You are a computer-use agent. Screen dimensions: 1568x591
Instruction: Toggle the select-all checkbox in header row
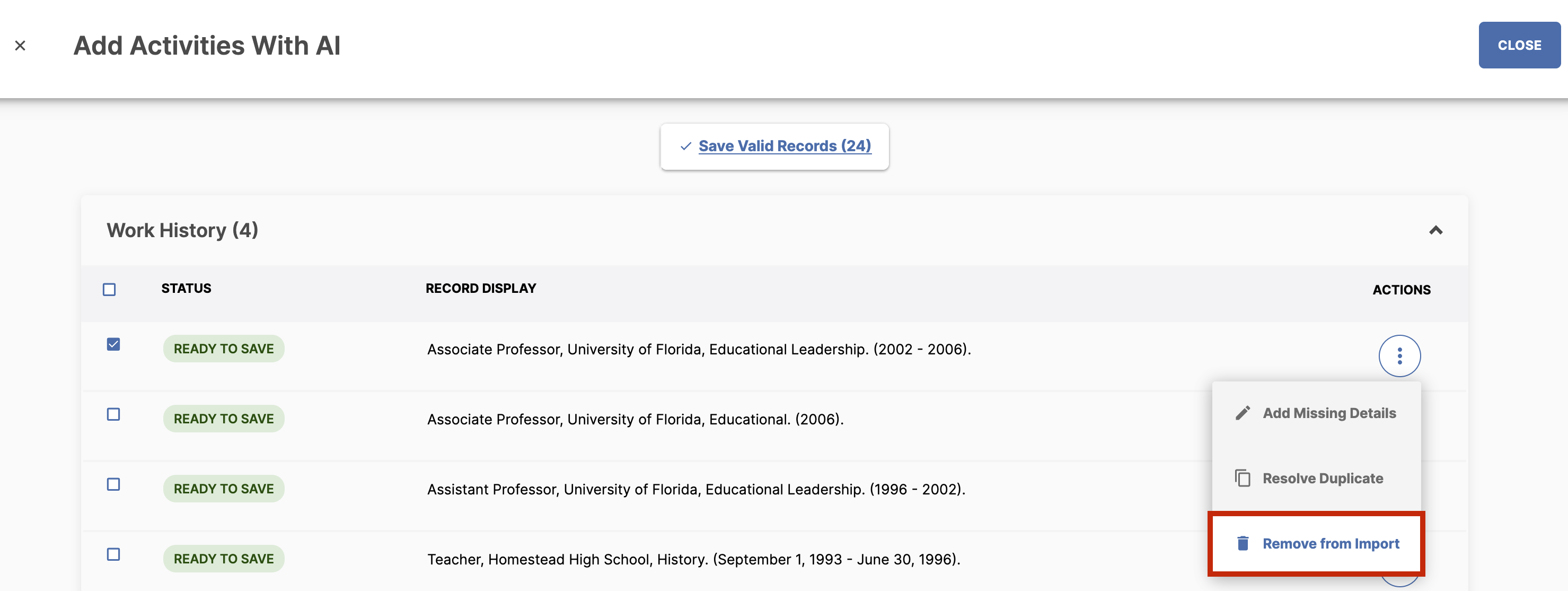click(110, 290)
